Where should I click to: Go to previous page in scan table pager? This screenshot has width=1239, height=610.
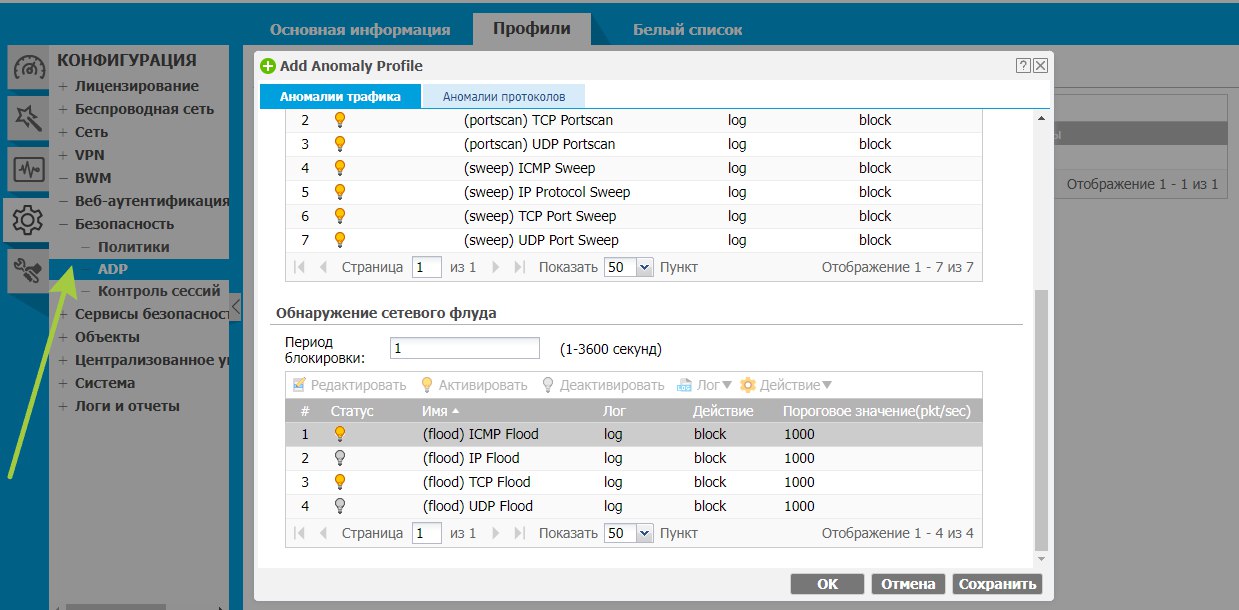(322, 267)
